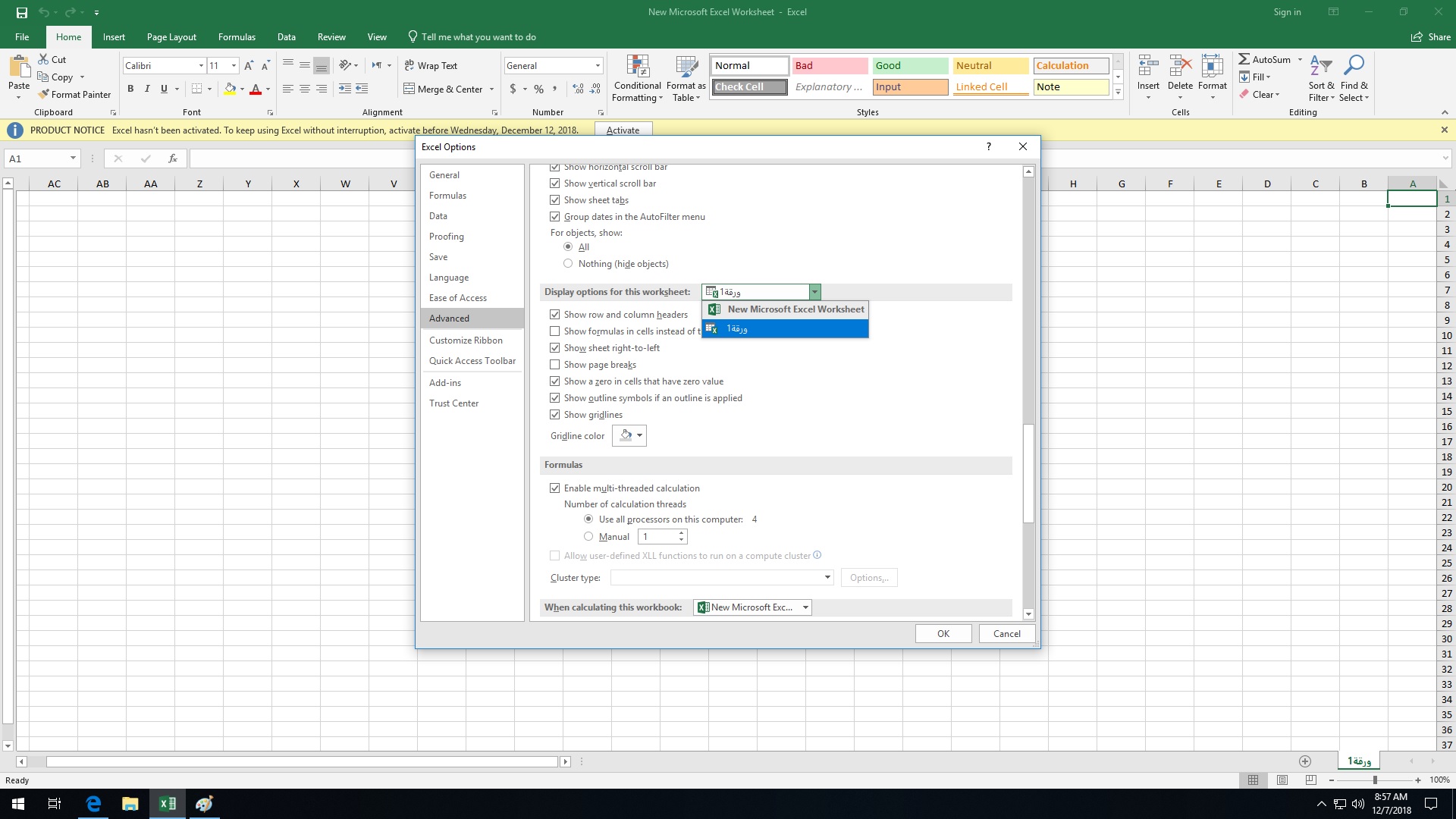Click Cancel in Excel Options dialog
This screenshot has height=819, width=1456.
[1007, 634]
